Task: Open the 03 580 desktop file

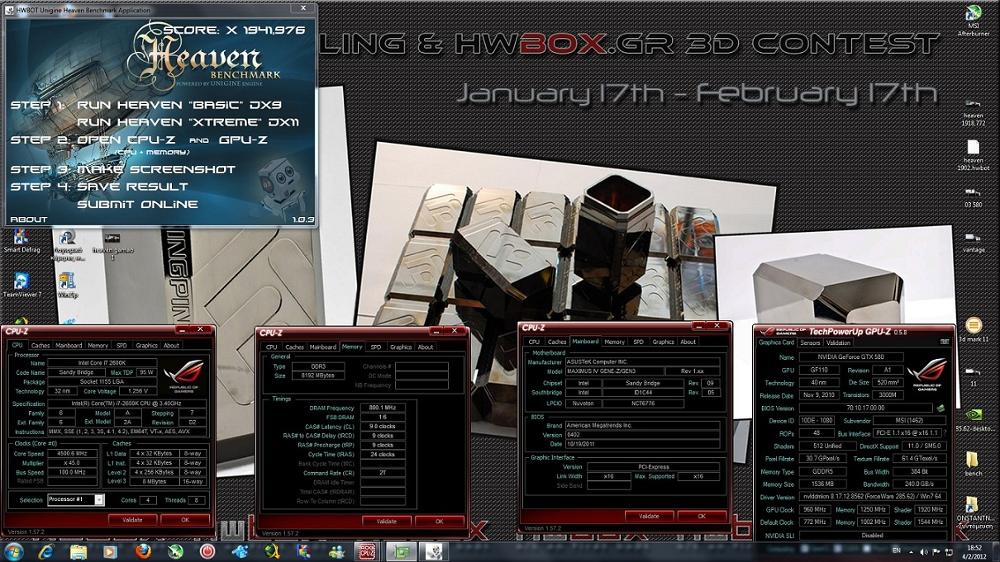Action: point(973,197)
